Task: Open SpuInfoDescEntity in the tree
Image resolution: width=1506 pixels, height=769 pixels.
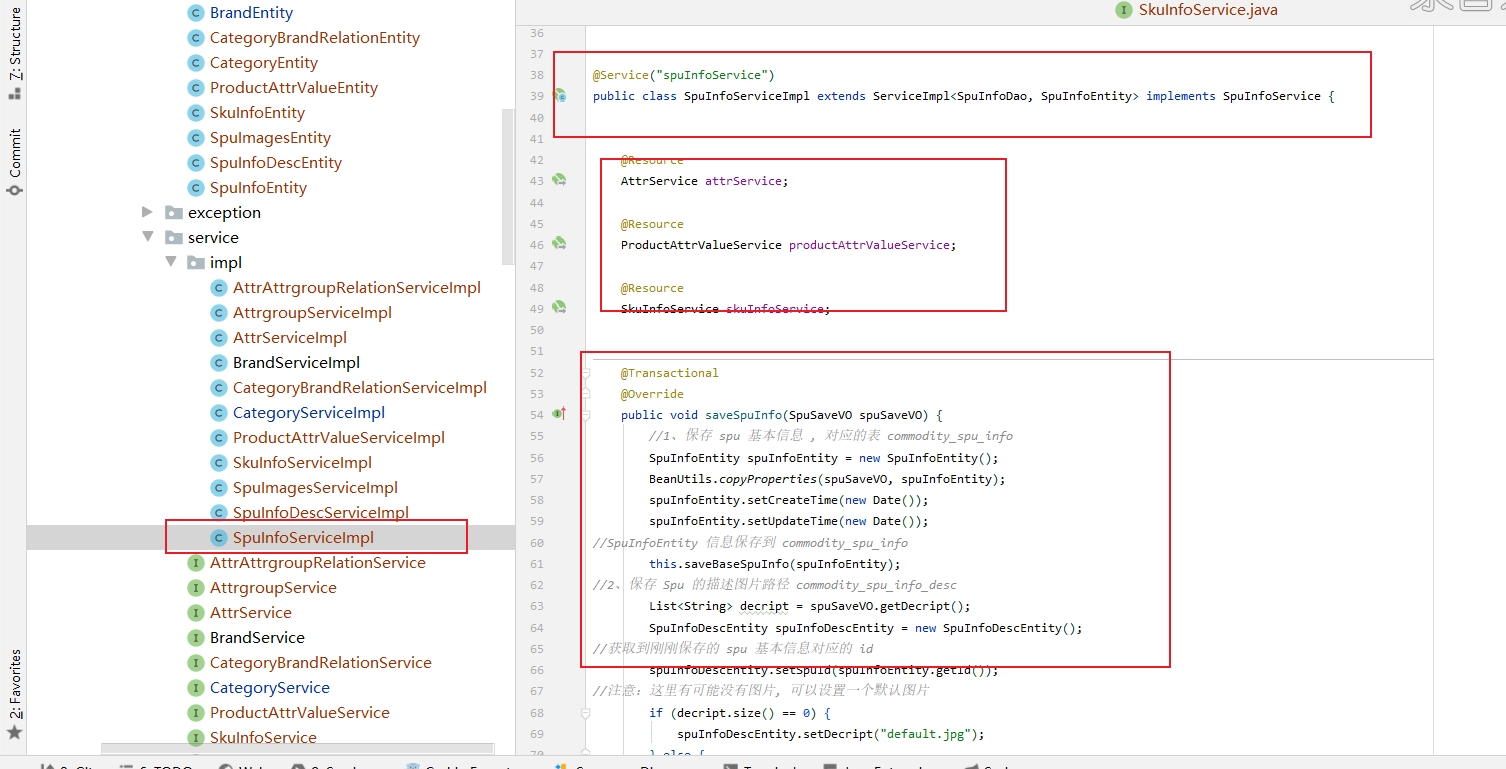Action: (275, 163)
